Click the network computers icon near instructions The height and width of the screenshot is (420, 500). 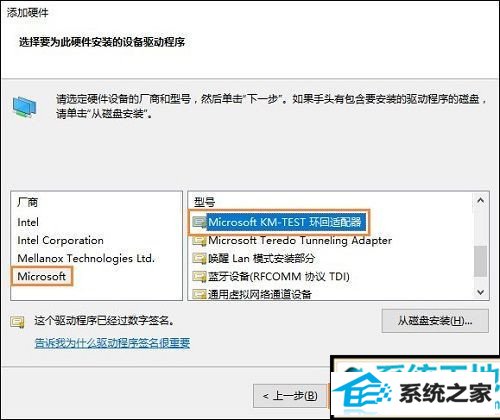(24, 107)
